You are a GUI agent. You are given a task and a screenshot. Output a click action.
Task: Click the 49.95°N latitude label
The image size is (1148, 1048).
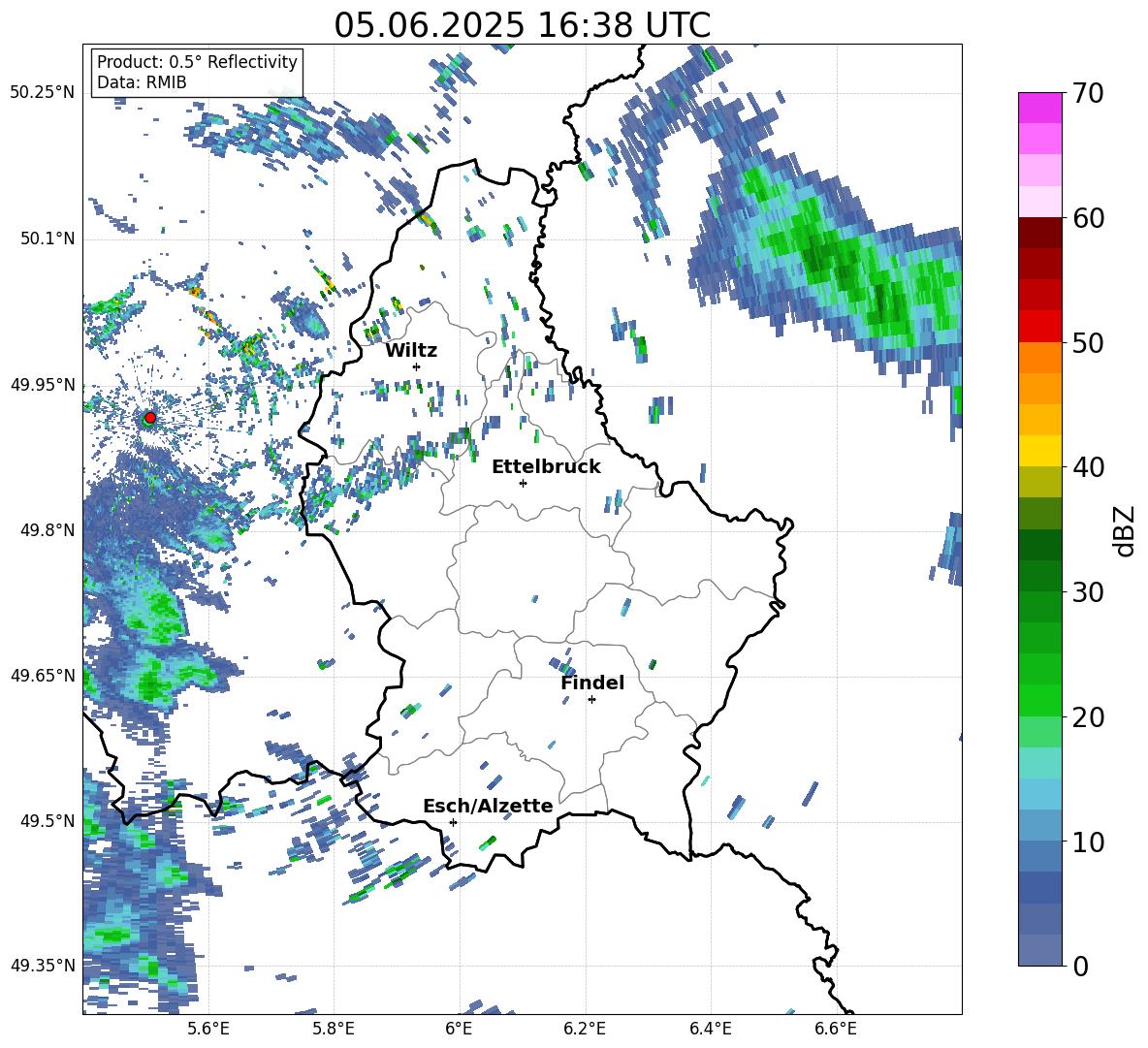click(43, 385)
